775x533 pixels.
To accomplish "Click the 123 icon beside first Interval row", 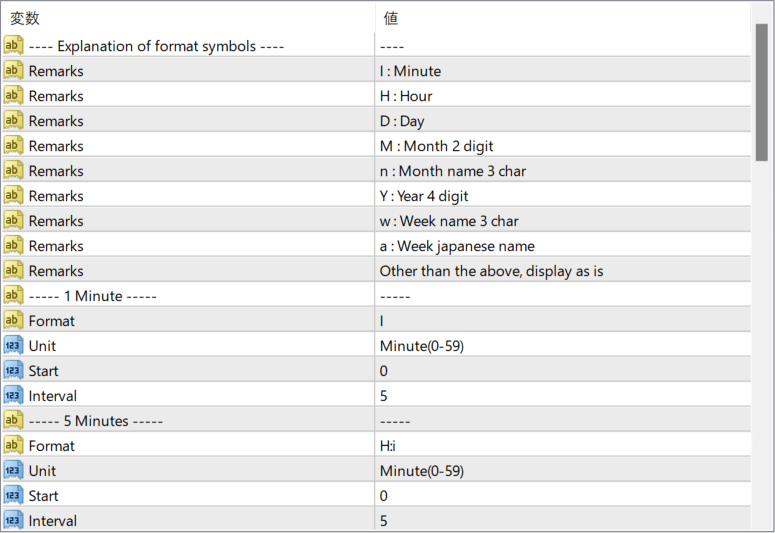I will point(13,396).
